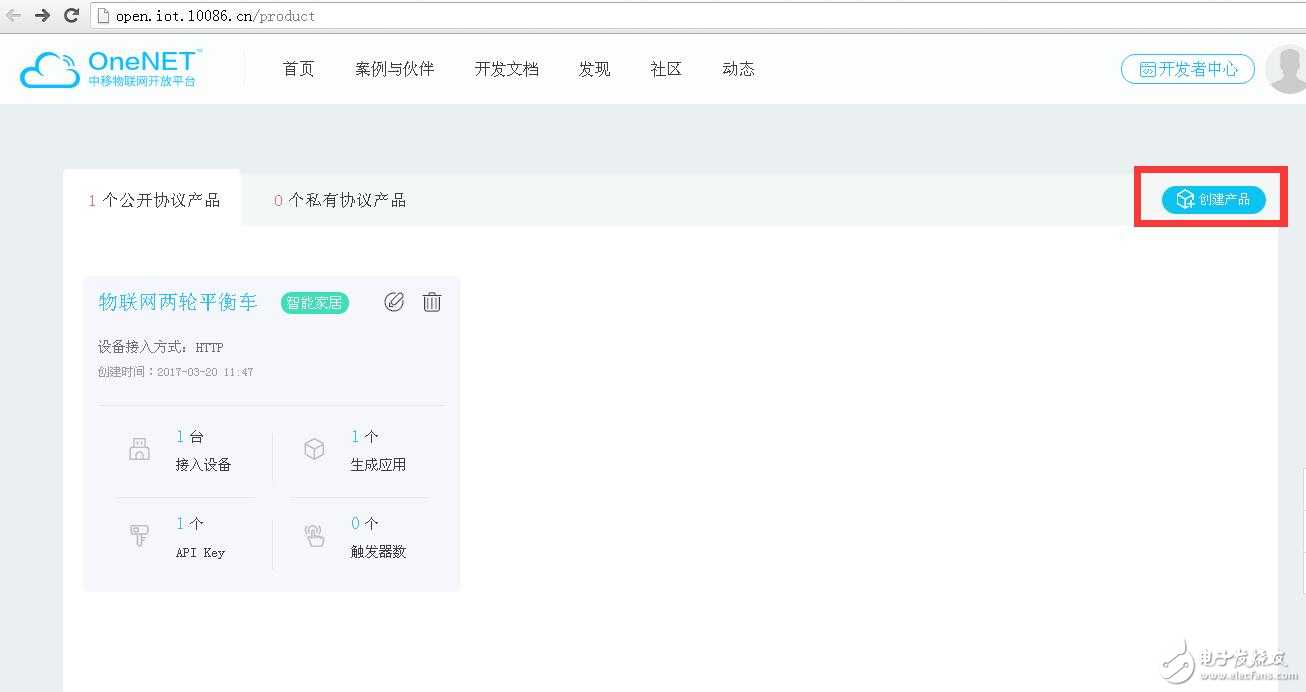Click the 接入设备 label
The height and width of the screenshot is (692, 1306).
(x=203, y=465)
